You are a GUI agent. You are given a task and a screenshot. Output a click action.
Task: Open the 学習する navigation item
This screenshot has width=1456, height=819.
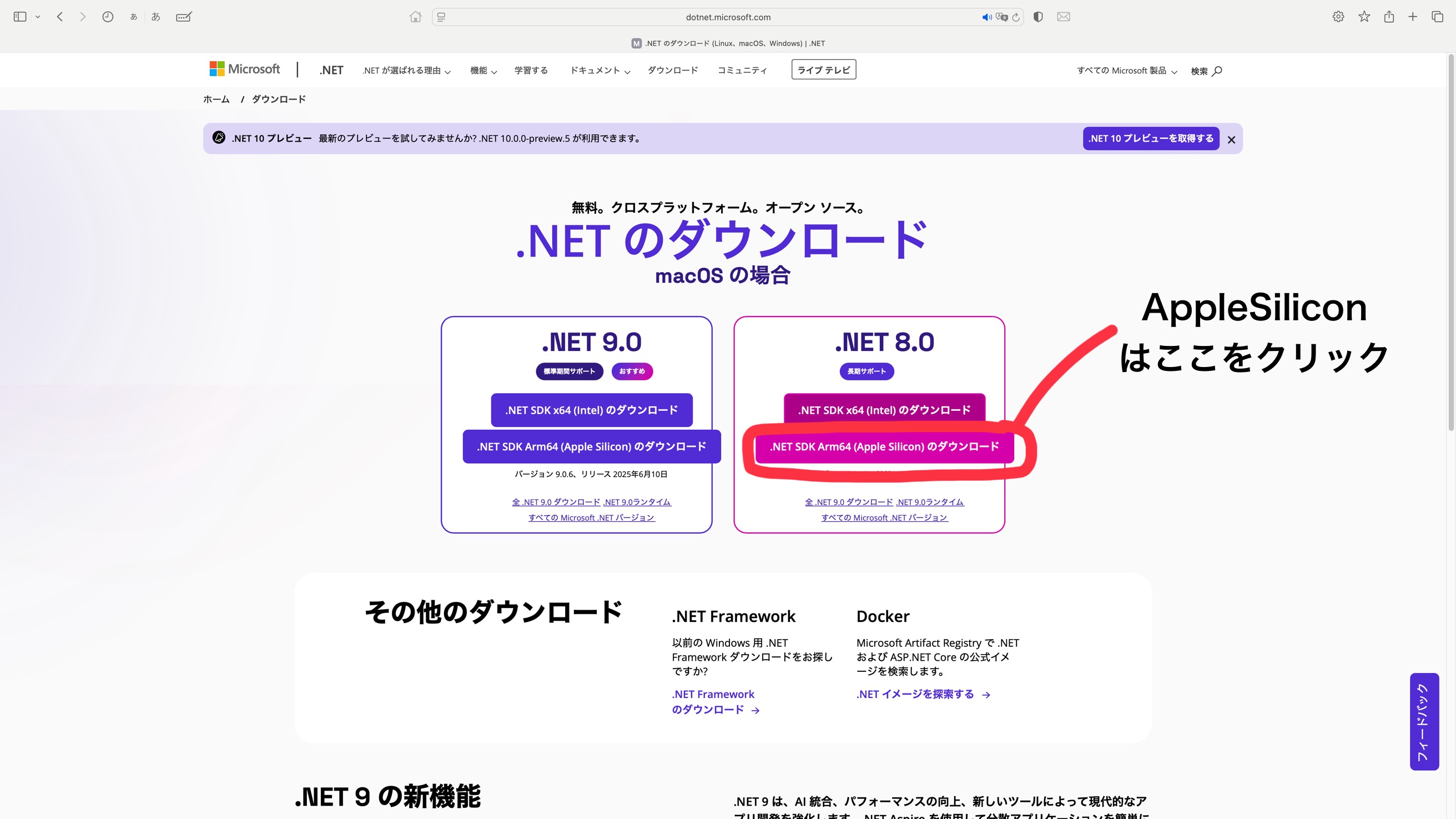tap(531, 70)
